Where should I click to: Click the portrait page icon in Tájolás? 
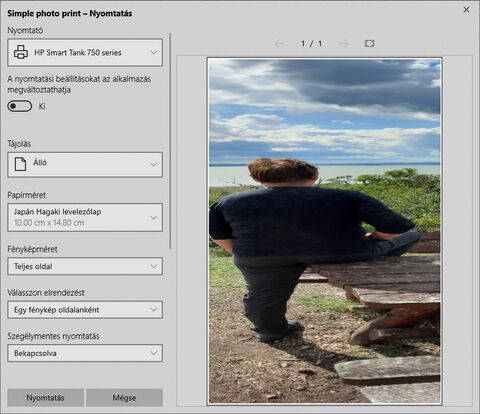click(20, 164)
